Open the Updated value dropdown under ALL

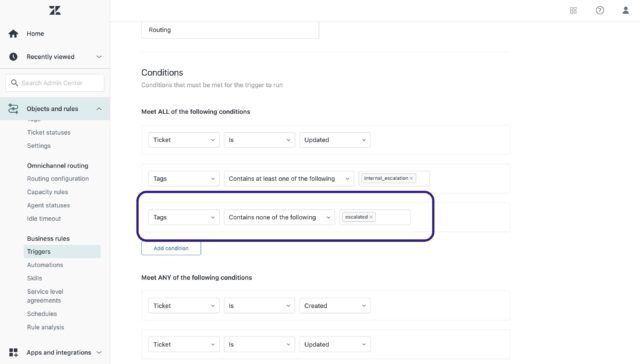point(335,140)
